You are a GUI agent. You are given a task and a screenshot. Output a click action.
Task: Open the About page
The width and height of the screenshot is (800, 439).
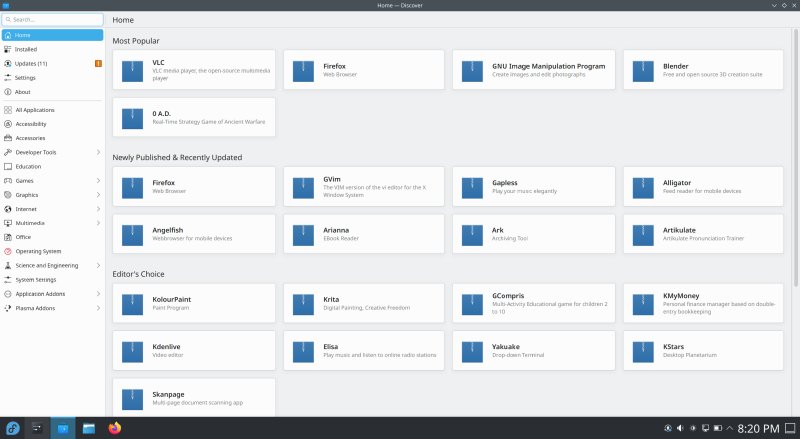(x=52, y=92)
